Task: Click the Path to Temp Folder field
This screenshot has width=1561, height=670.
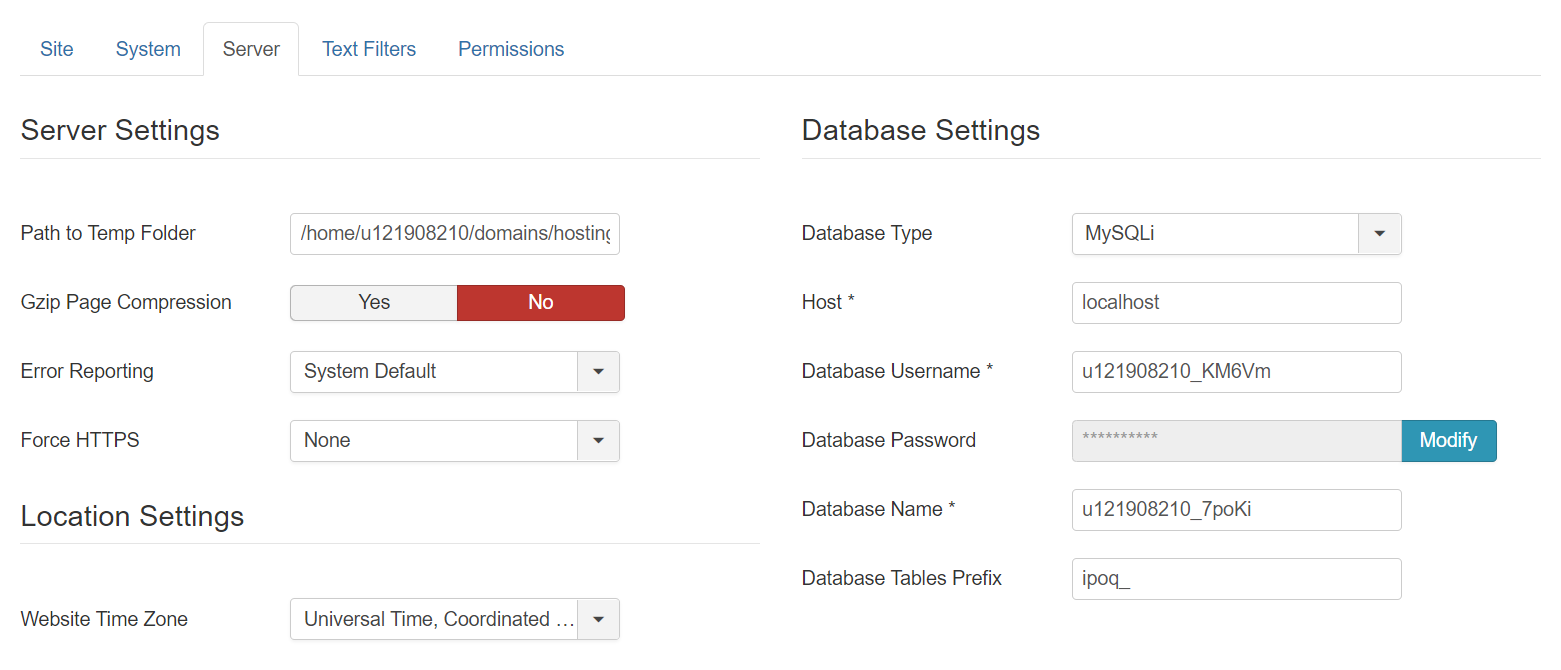Action: click(455, 234)
